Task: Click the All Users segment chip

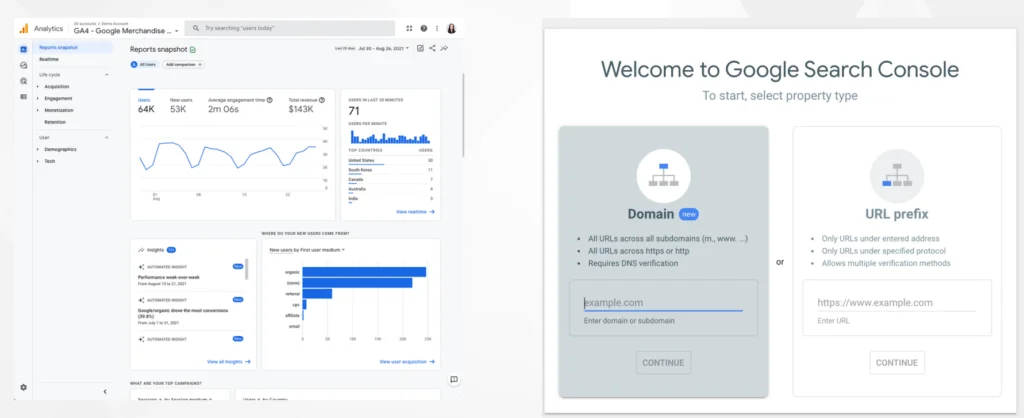Action: tap(144, 65)
